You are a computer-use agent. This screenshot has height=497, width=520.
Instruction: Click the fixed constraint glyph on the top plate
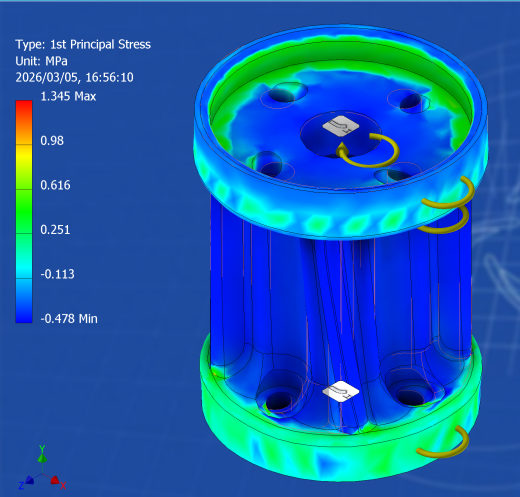pyautogui.click(x=341, y=126)
